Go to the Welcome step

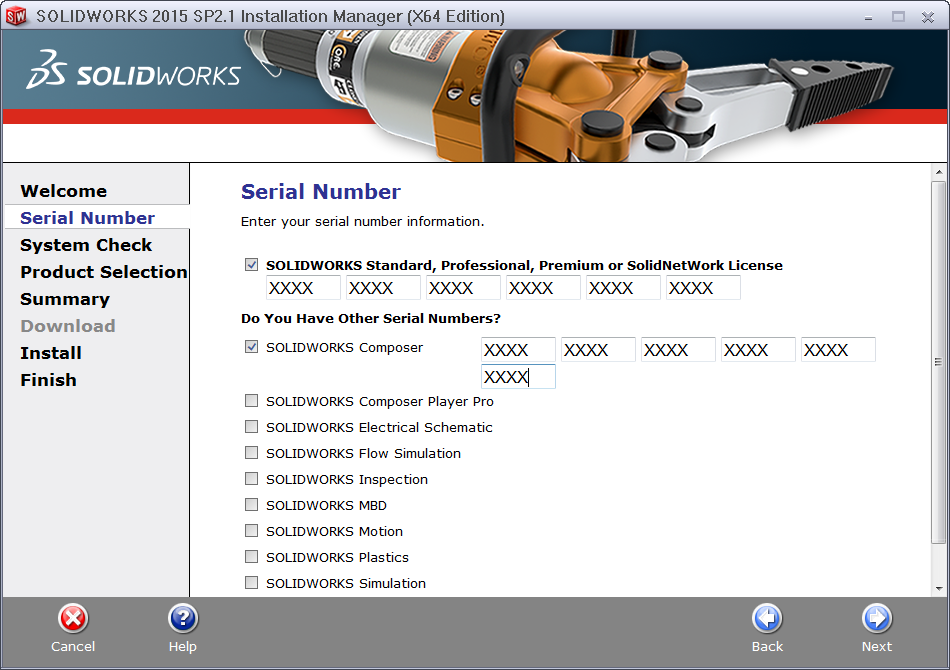[64, 191]
